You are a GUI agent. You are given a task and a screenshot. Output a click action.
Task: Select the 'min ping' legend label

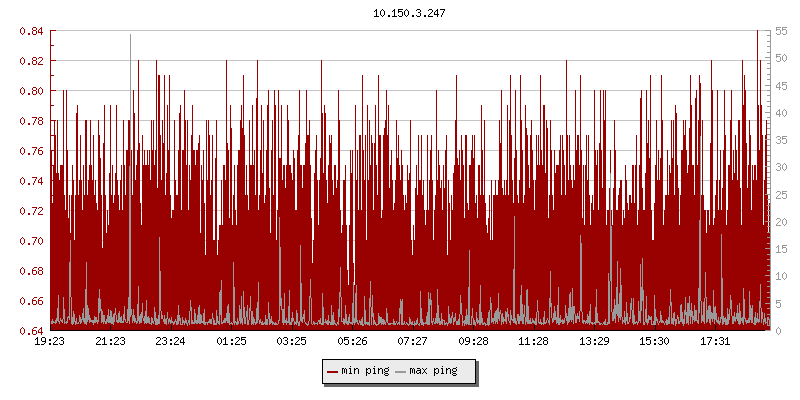point(365,372)
